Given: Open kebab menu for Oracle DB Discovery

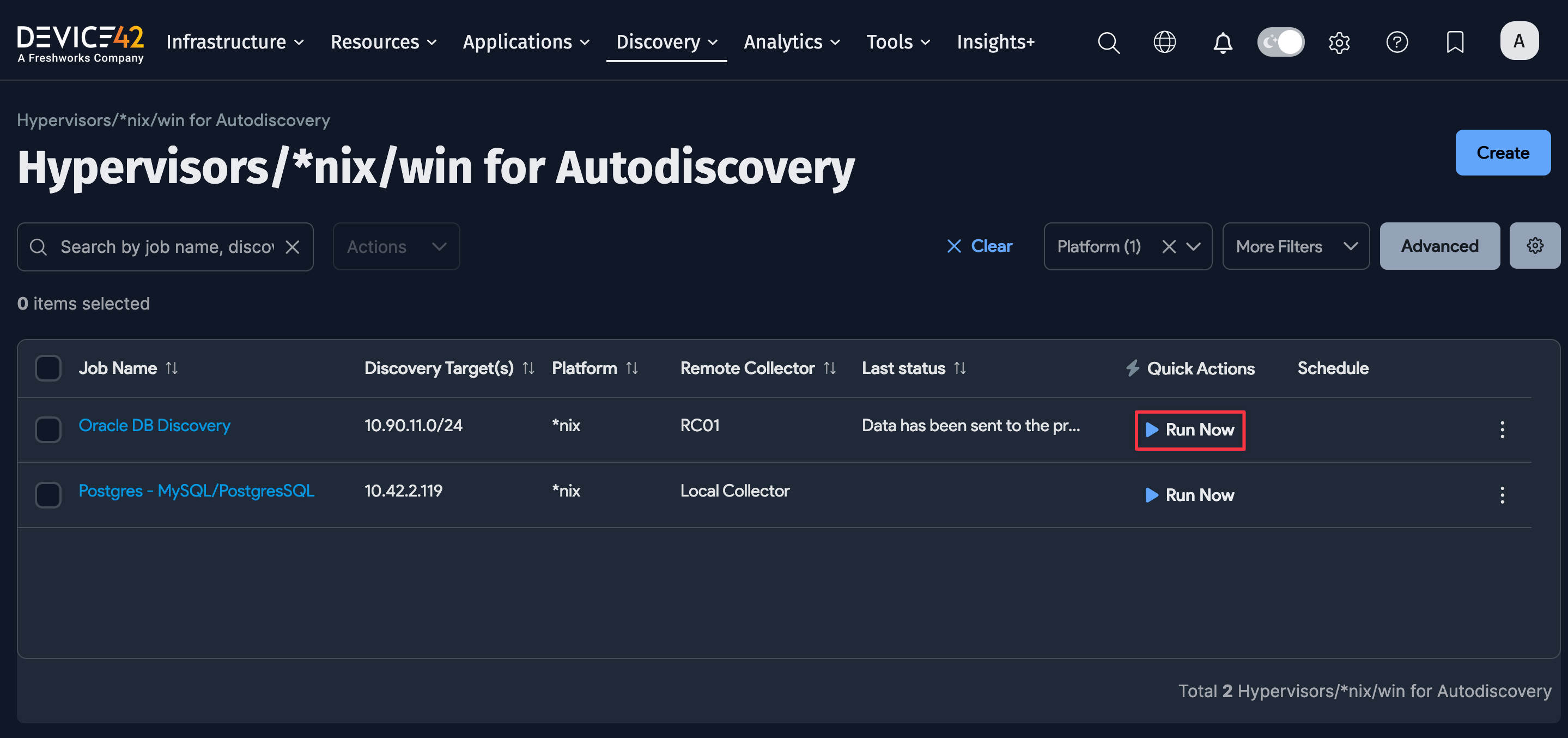Looking at the screenshot, I should tap(1502, 430).
